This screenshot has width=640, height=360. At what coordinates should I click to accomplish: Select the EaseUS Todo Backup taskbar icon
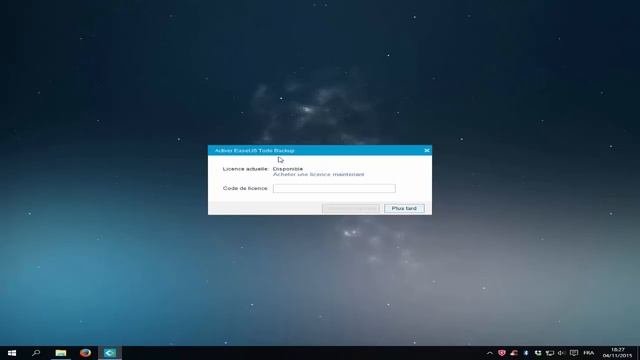tap(110, 353)
